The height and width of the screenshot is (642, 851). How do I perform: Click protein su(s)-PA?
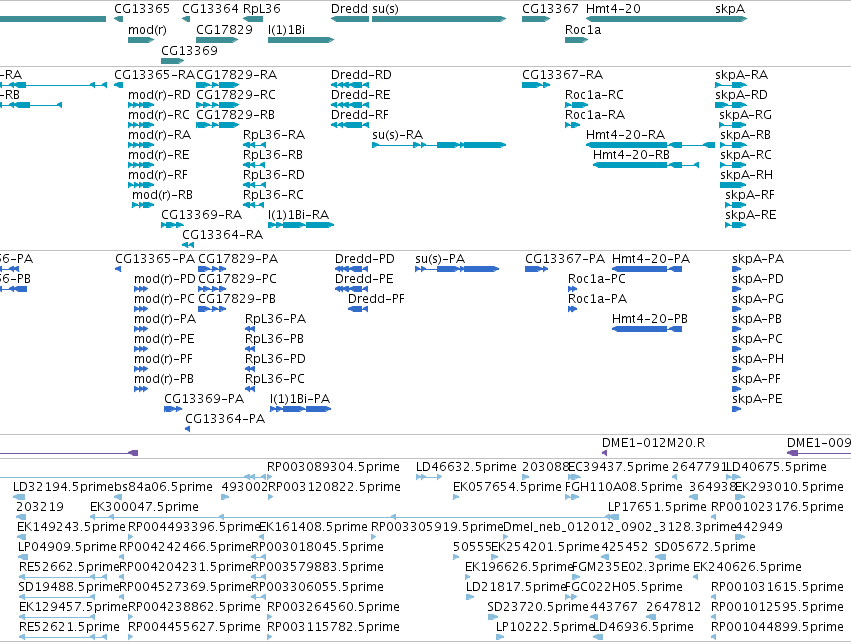440,259
